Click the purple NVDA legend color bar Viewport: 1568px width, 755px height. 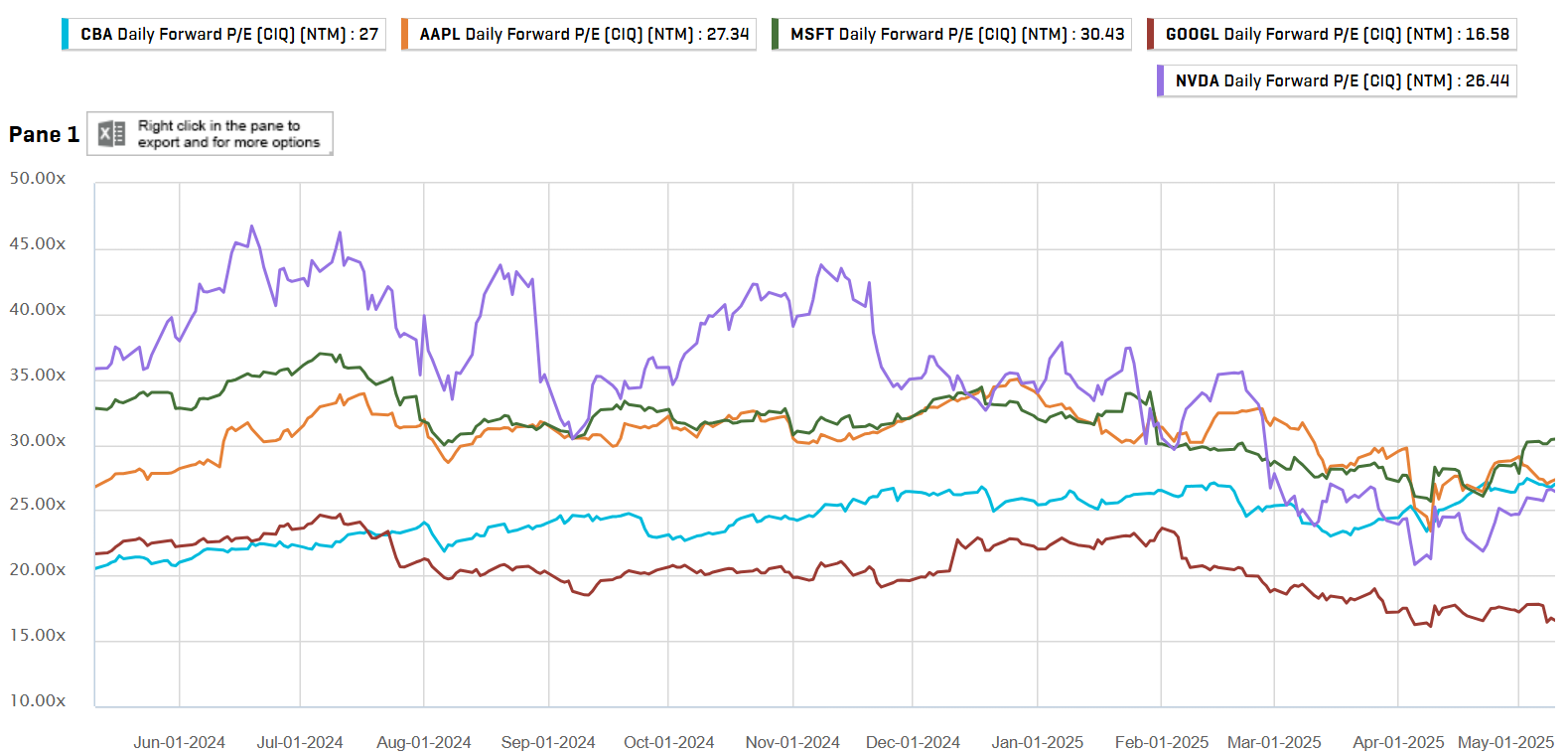coord(1161,80)
